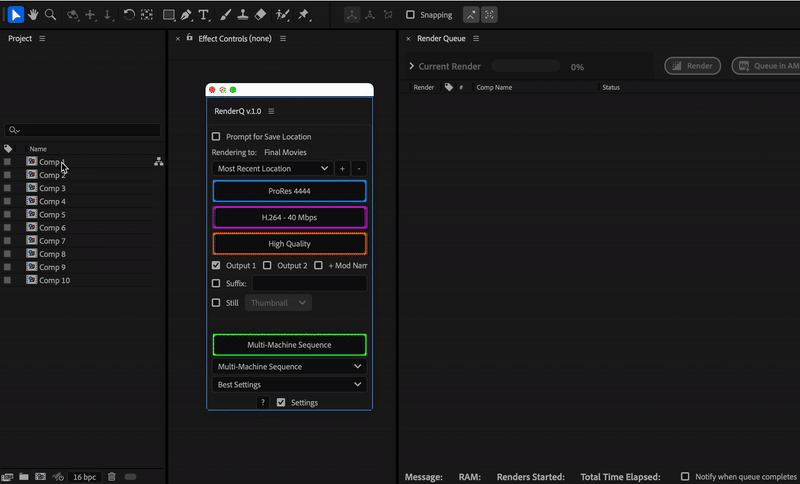Image resolution: width=800 pixels, height=484 pixels.
Task: Select the Roto Brush tool
Action: coord(282,15)
